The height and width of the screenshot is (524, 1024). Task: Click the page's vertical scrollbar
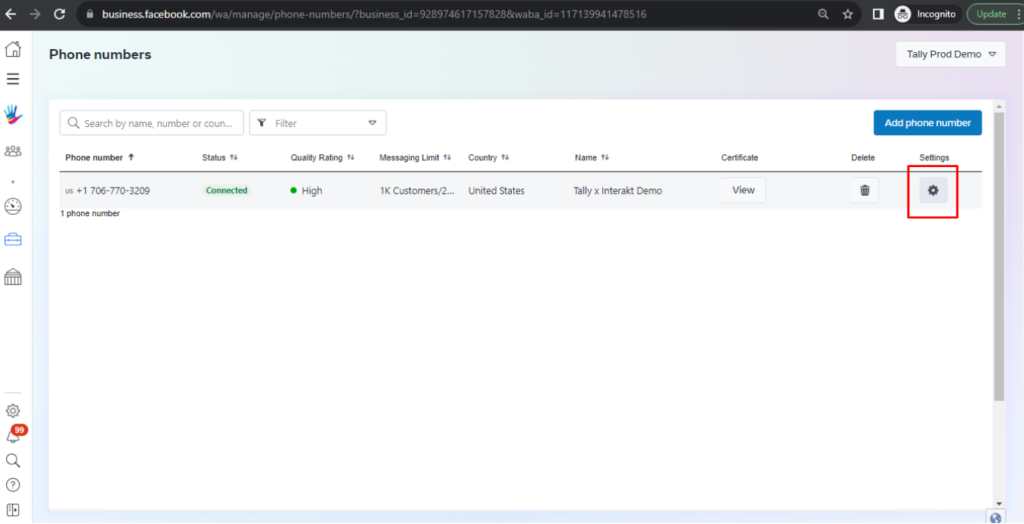click(x=998, y=270)
